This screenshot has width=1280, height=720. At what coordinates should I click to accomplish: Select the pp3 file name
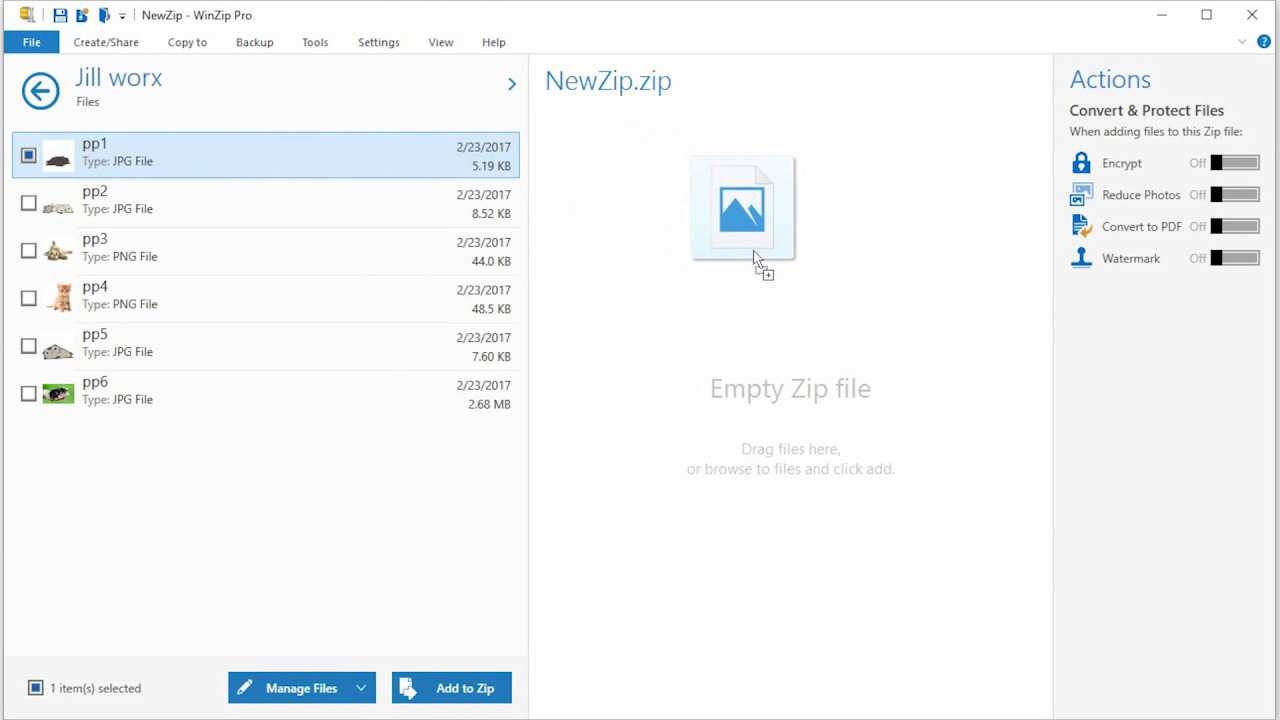click(x=95, y=239)
